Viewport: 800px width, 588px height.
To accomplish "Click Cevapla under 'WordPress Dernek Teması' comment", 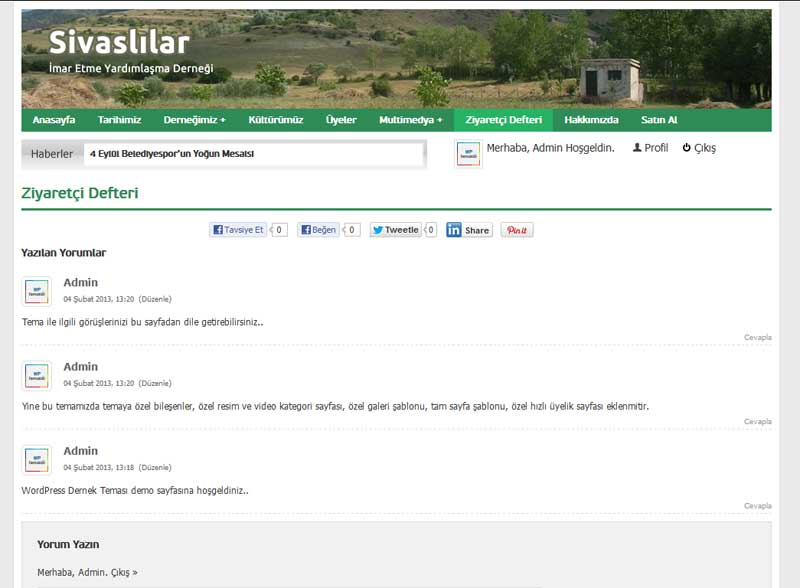I will pos(758,506).
